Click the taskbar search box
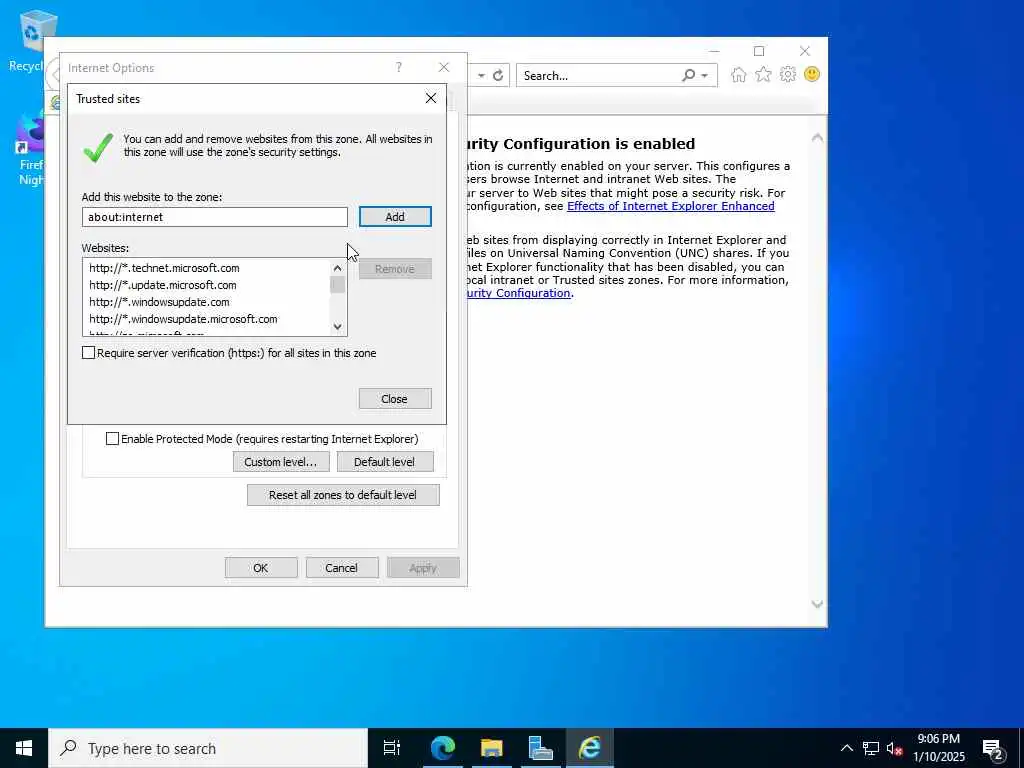Screen dimensions: 1024x768 point(208,748)
